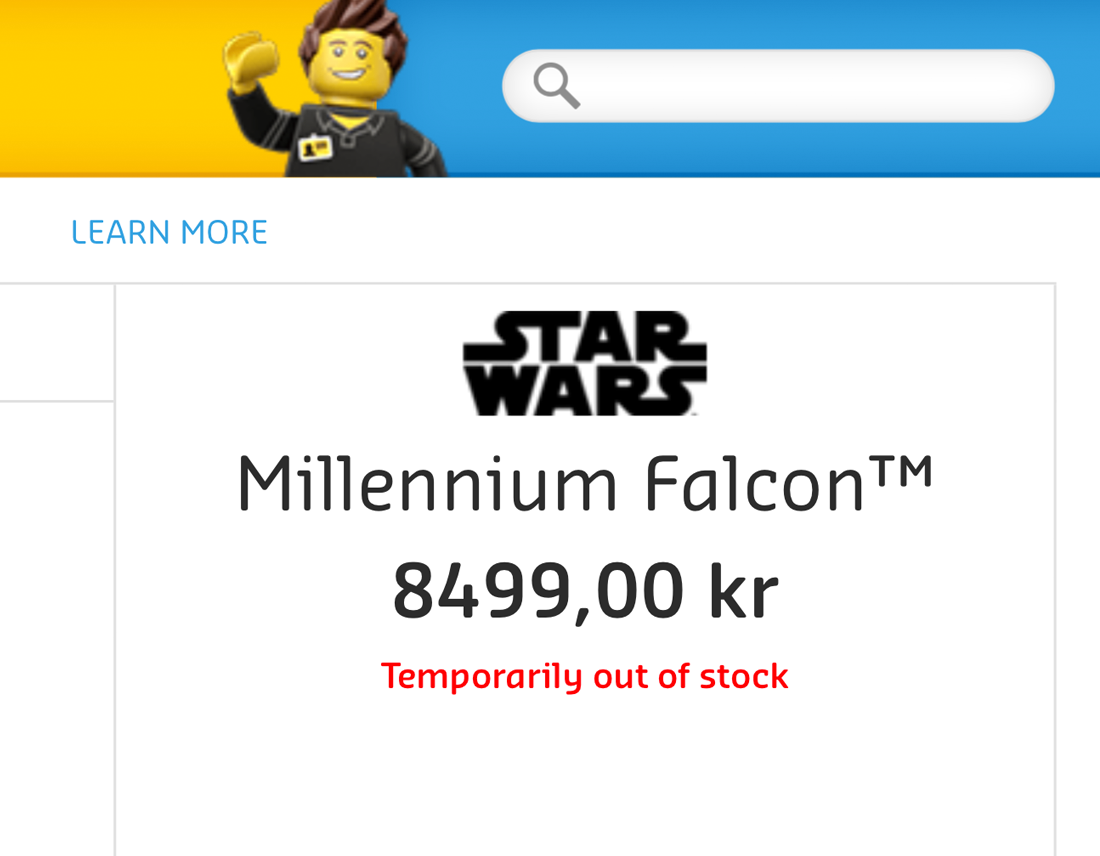This screenshot has height=856, width=1100.
Task: Select the upper left sidebar panel
Action: tap(56, 342)
